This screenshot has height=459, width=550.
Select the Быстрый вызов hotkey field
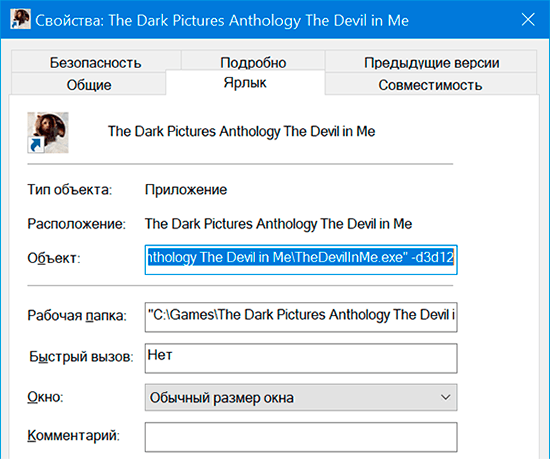click(301, 358)
